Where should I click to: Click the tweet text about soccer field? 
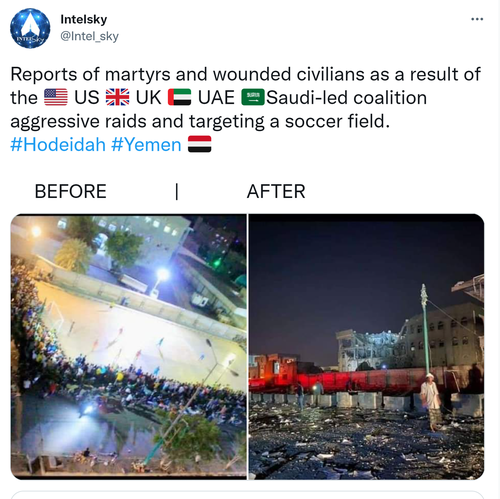[x=245, y=109]
